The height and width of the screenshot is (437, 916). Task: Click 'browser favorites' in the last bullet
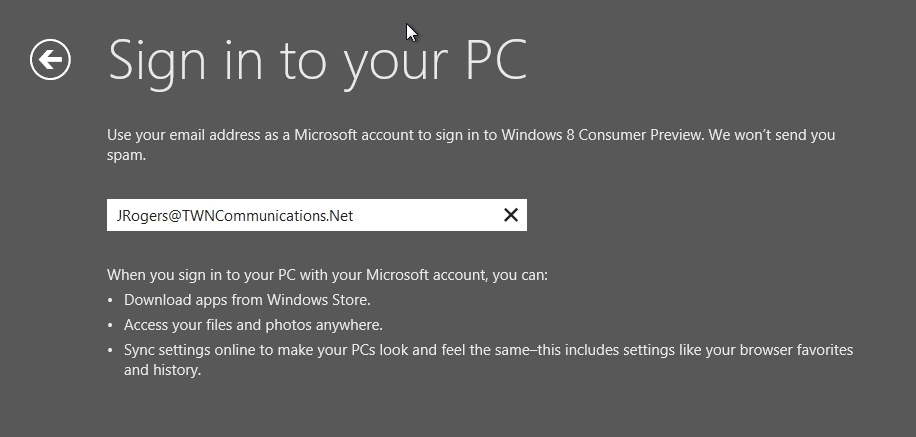796,350
